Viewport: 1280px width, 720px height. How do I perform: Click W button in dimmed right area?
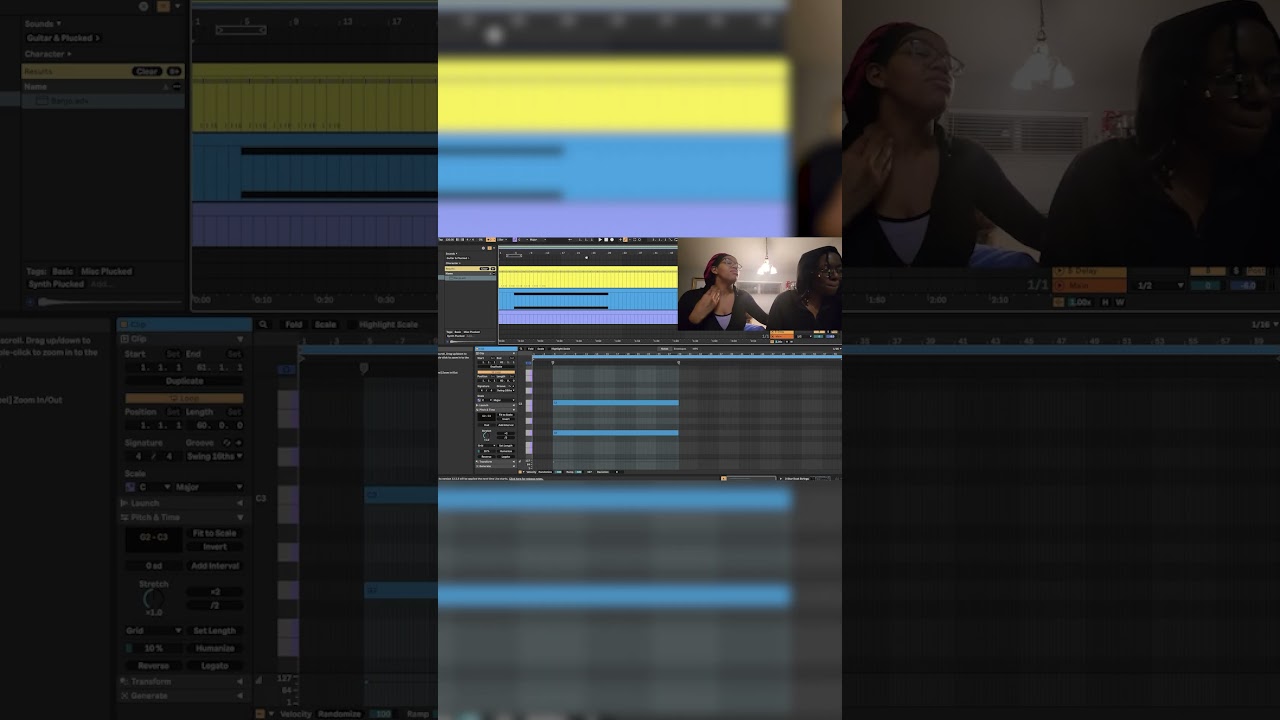(x=1119, y=301)
